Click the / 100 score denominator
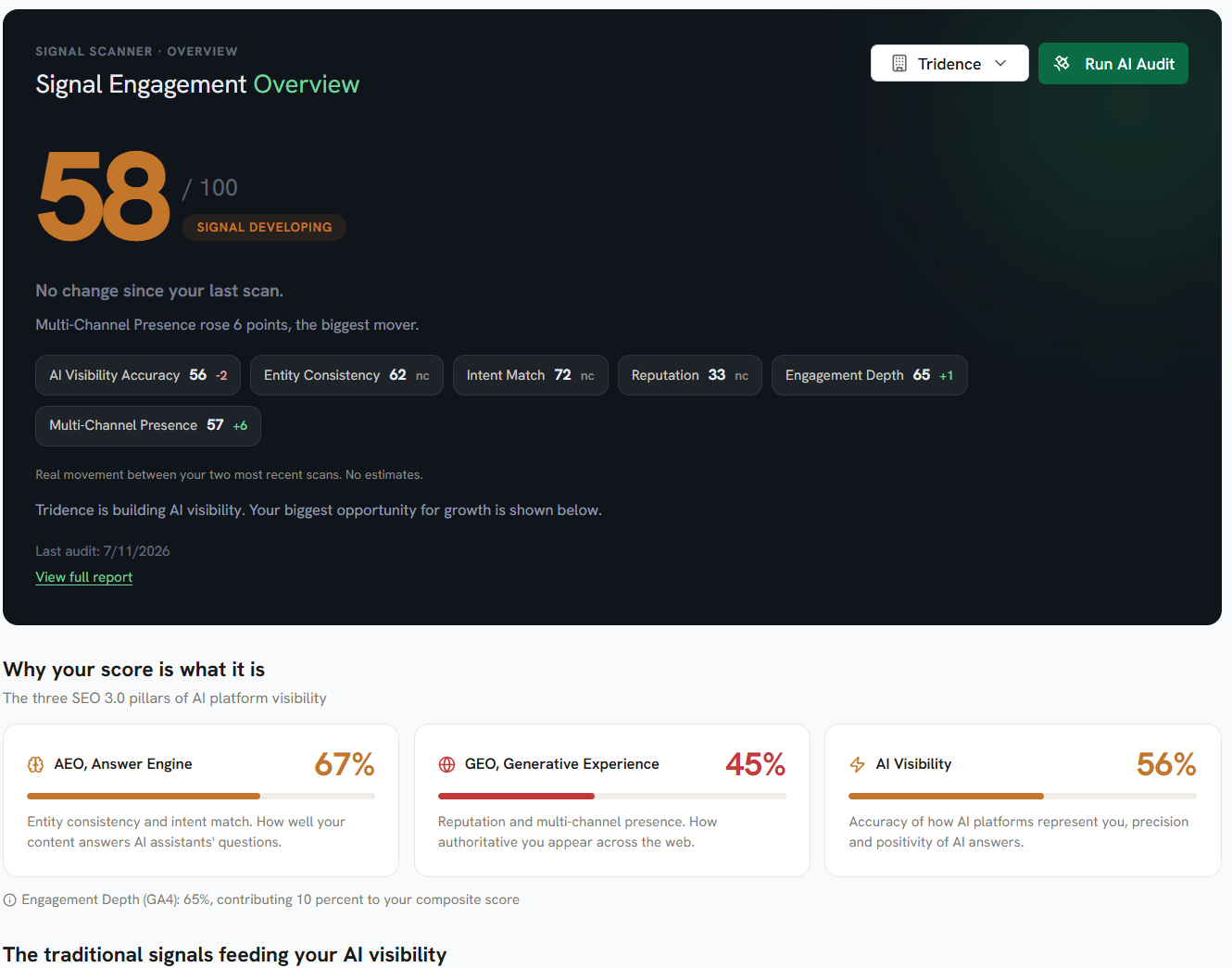This screenshot has height=968, width=1232. point(210,188)
